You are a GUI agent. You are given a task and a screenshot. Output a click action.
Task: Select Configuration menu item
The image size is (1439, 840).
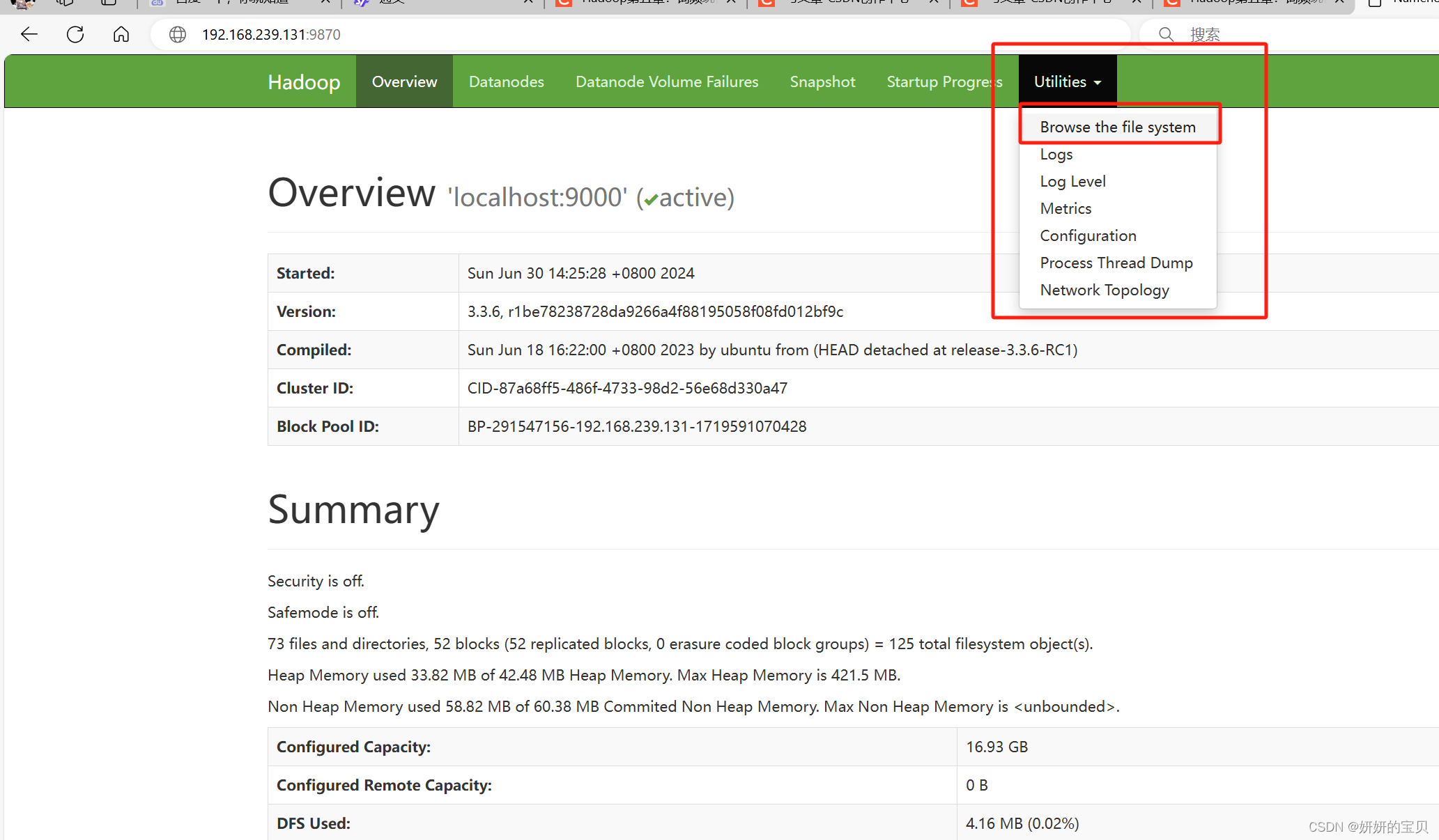point(1088,235)
